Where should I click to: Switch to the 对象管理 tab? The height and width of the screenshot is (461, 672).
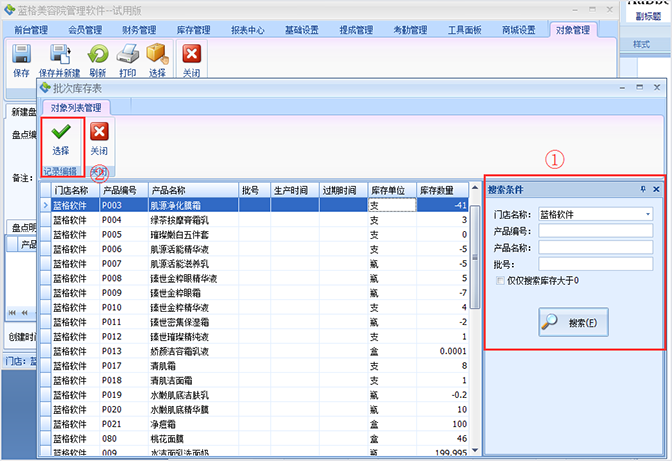tap(573, 30)
